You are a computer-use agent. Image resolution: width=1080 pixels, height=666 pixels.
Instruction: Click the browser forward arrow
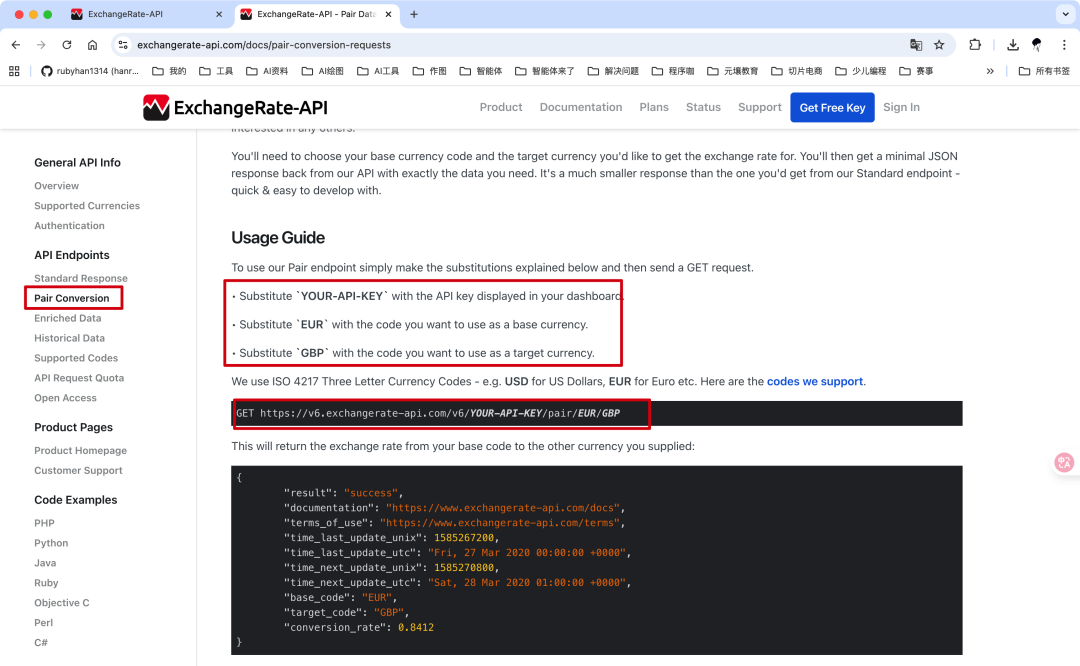[41, 45]
